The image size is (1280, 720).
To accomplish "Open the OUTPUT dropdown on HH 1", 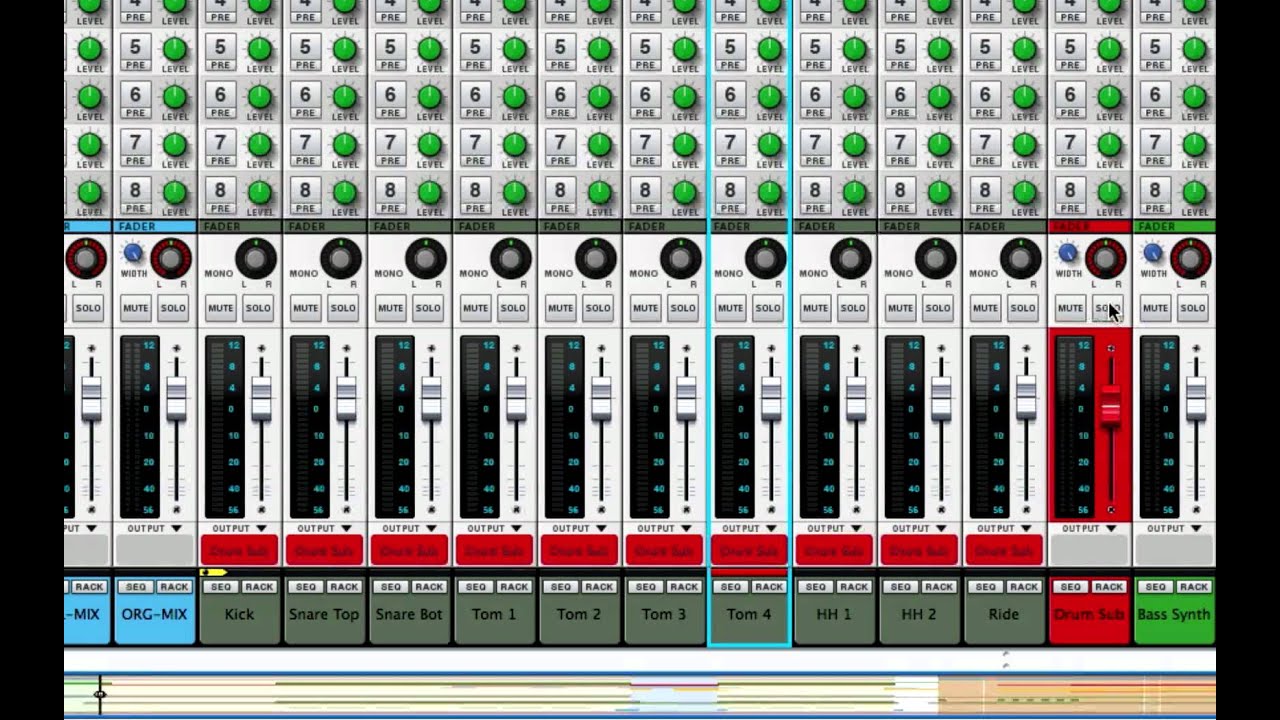I will (x=835, y=528).
